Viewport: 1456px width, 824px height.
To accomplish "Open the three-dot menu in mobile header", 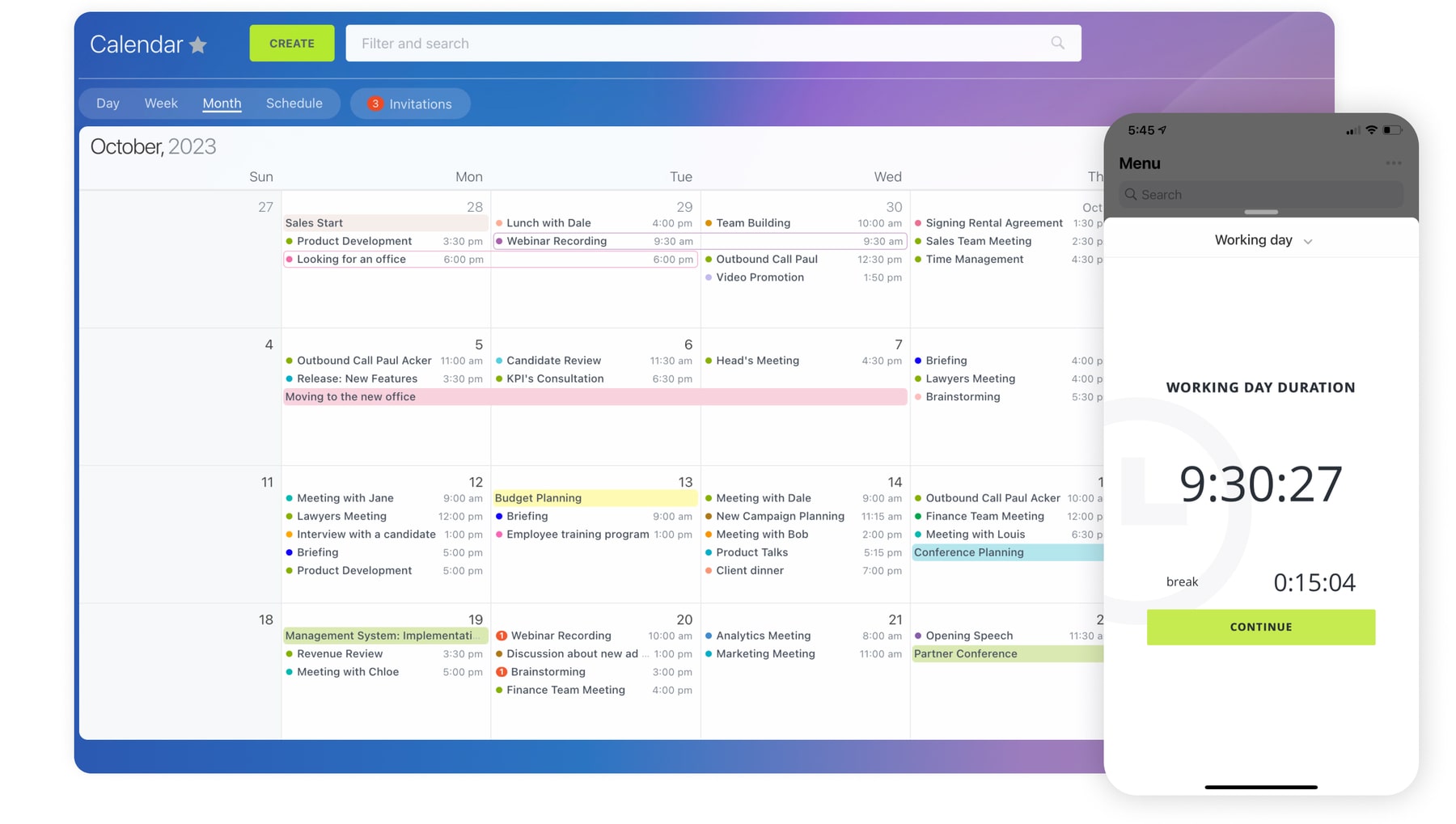I will click(1393, 163).
